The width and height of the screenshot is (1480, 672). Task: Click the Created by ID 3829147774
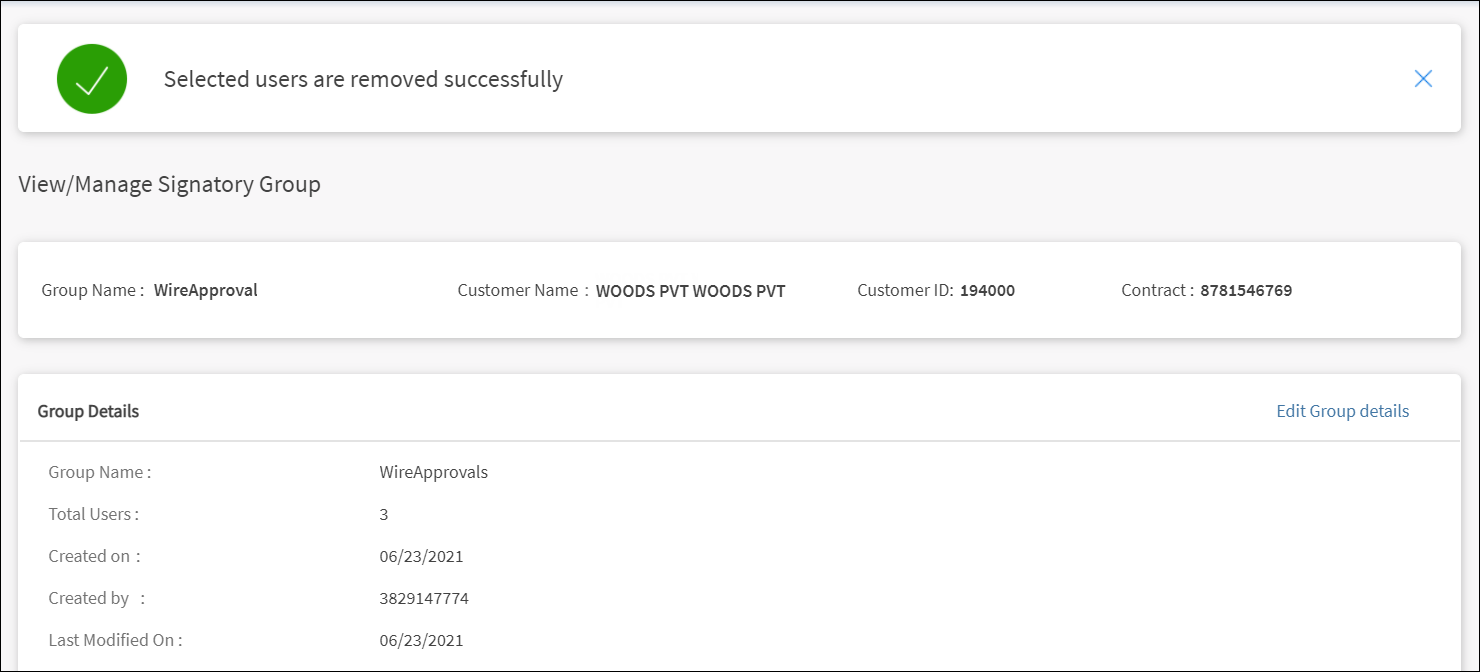tap(424, 598)
